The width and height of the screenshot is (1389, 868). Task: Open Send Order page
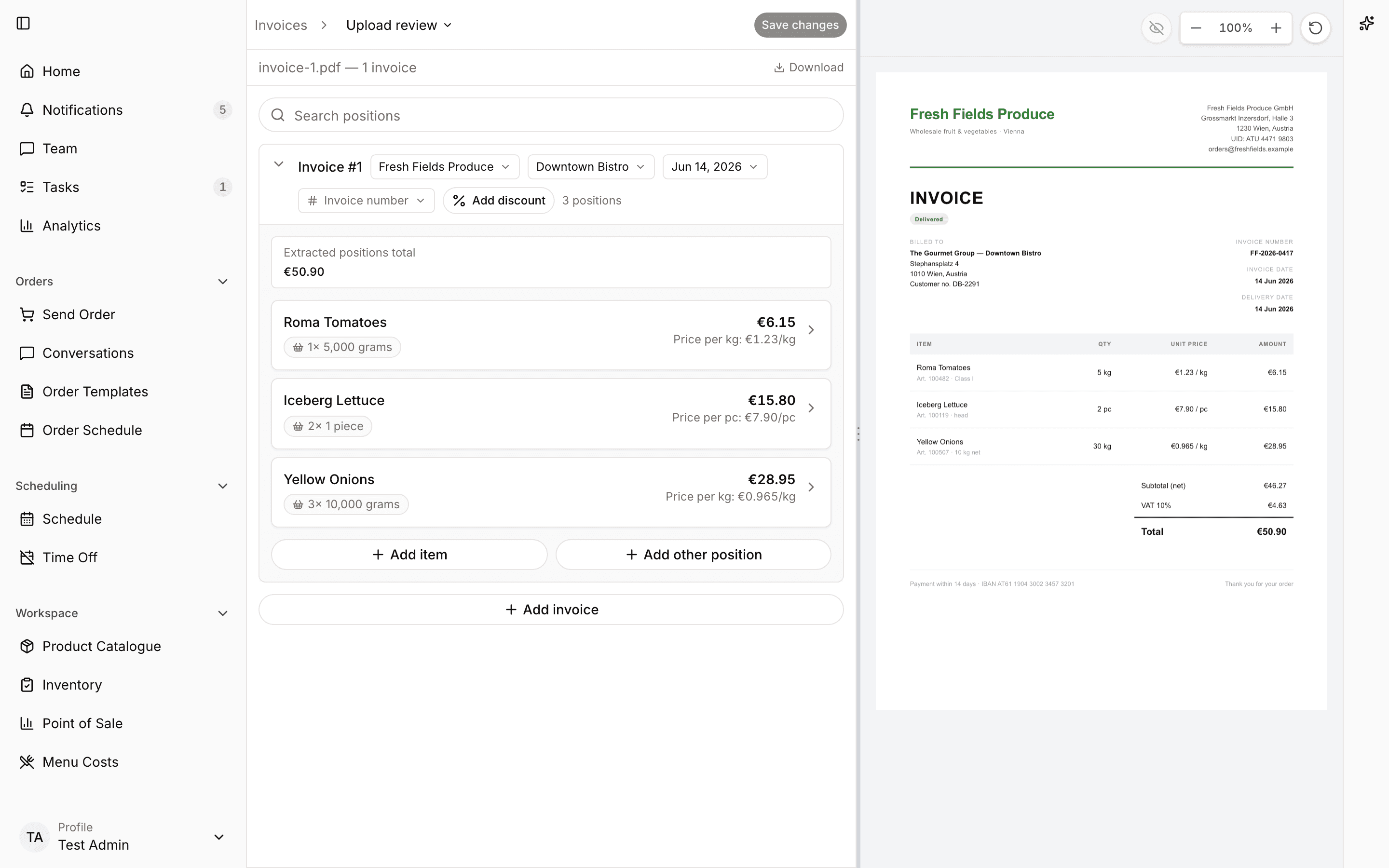coord(123,314)
